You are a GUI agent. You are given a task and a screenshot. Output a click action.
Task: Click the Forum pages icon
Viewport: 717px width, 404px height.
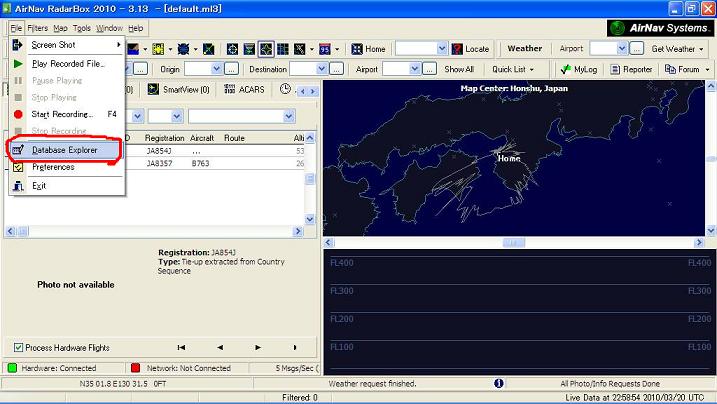[670, 69]
